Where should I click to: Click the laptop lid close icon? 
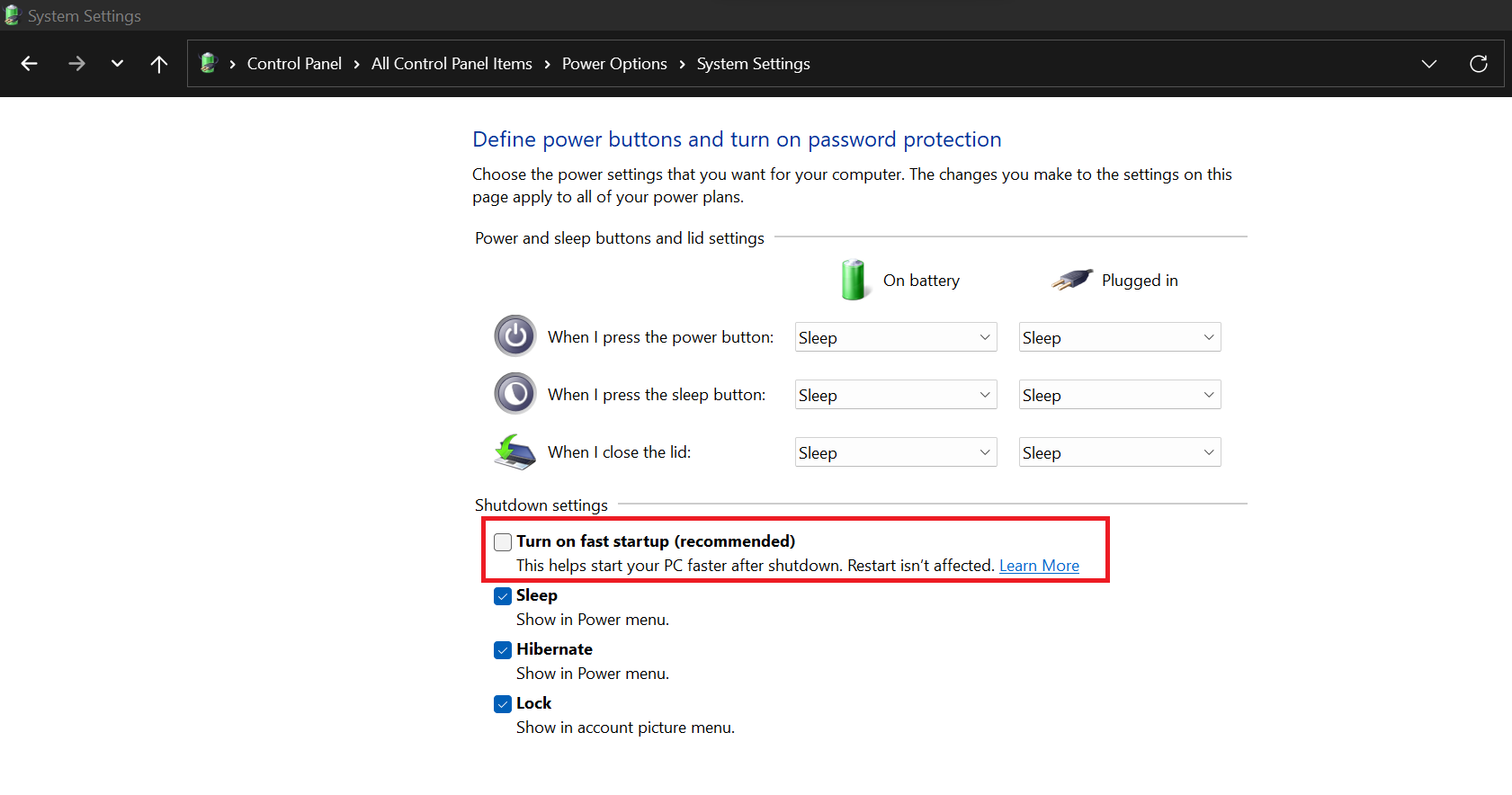(515, 451)
